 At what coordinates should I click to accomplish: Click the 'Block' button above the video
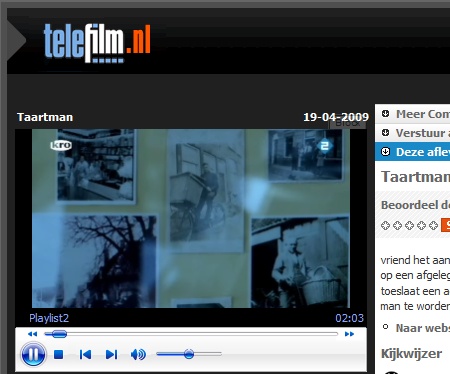348,123
